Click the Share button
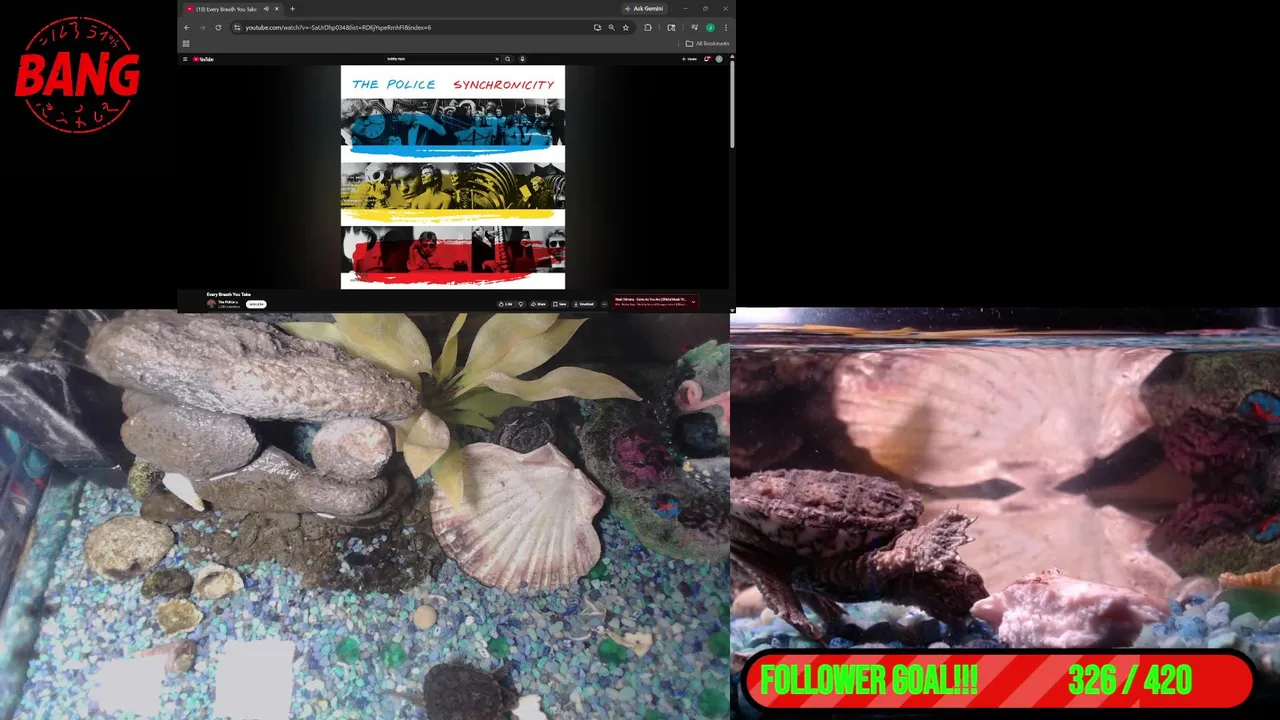 [x=539, y=304]
